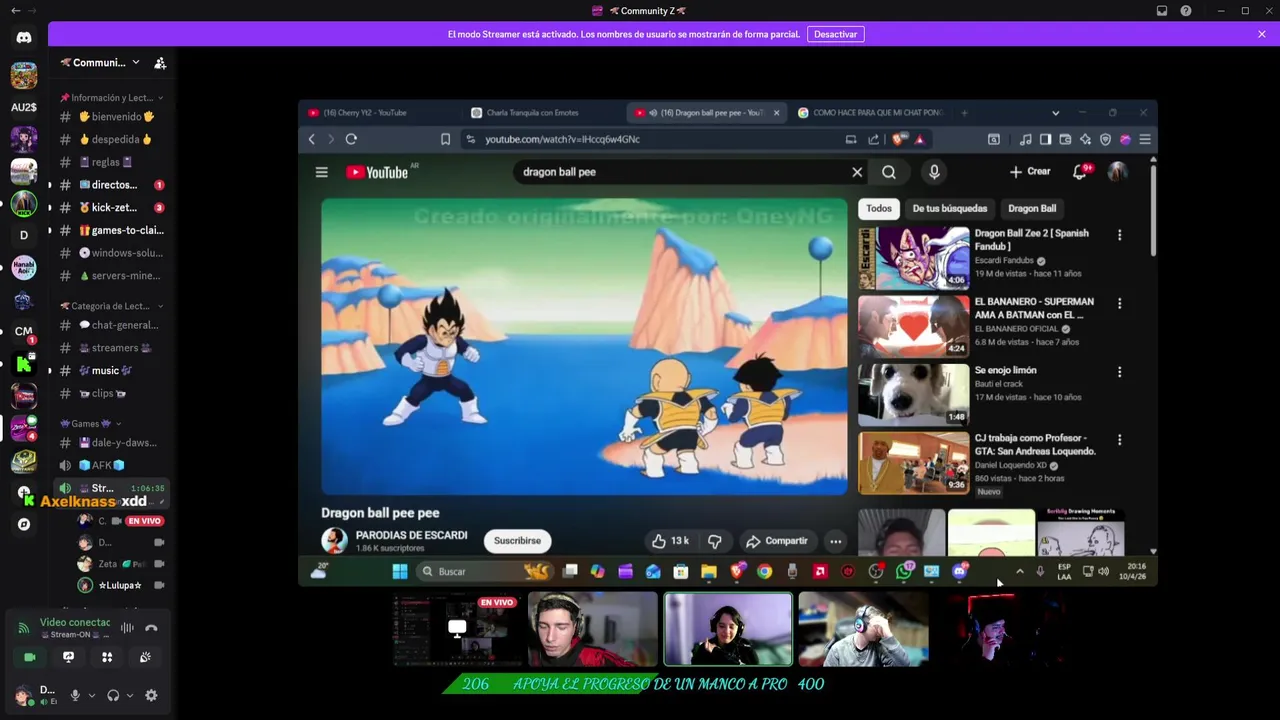Image resolution: width=1280 pixels, height=720 pixels.
Task: Show hidden system tray icons chevron
Action: (x=1019, y=572)
